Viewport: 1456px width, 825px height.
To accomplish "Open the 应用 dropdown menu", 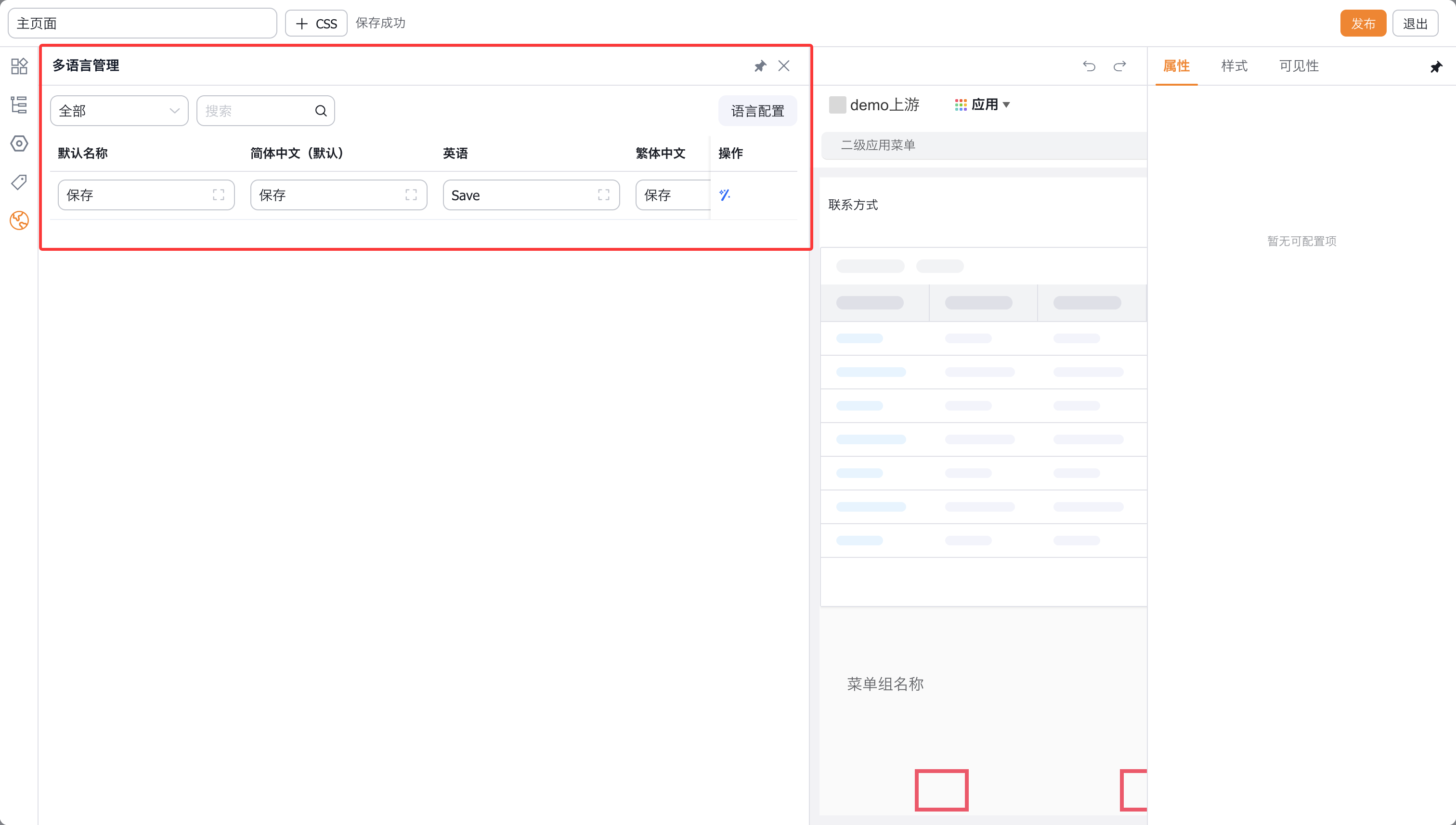I will [983, 105].
